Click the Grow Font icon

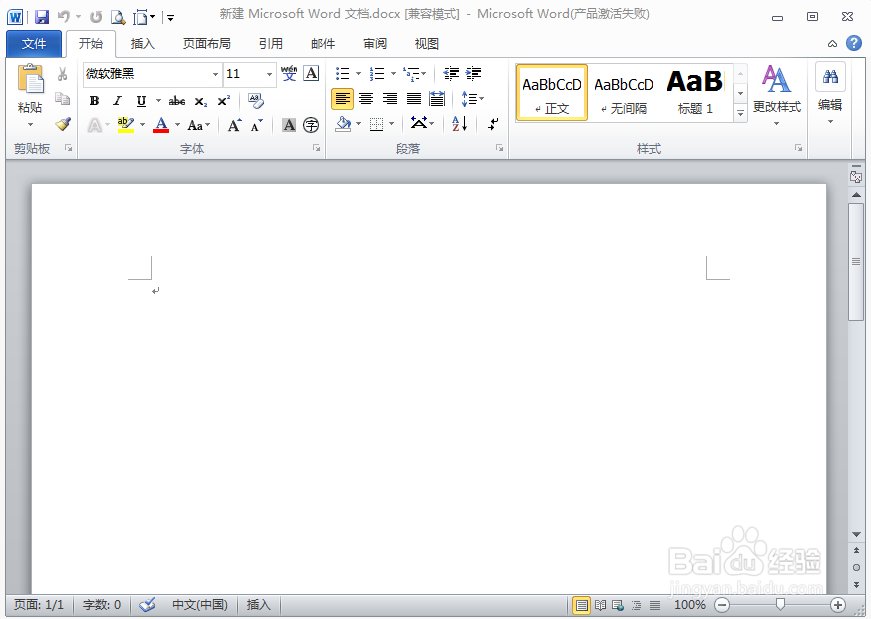234,125
